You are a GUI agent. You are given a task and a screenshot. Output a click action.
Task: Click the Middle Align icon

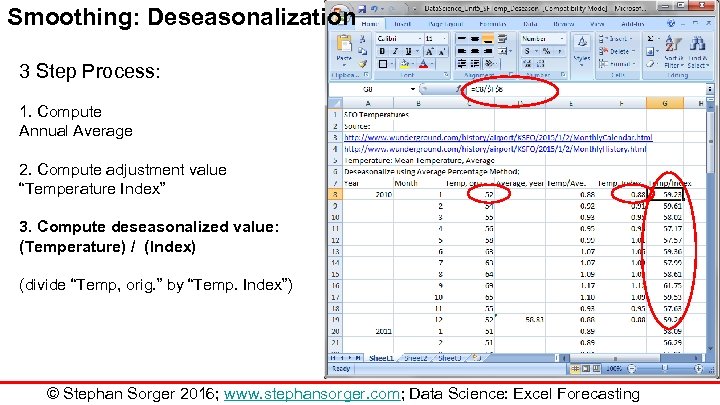475,39
